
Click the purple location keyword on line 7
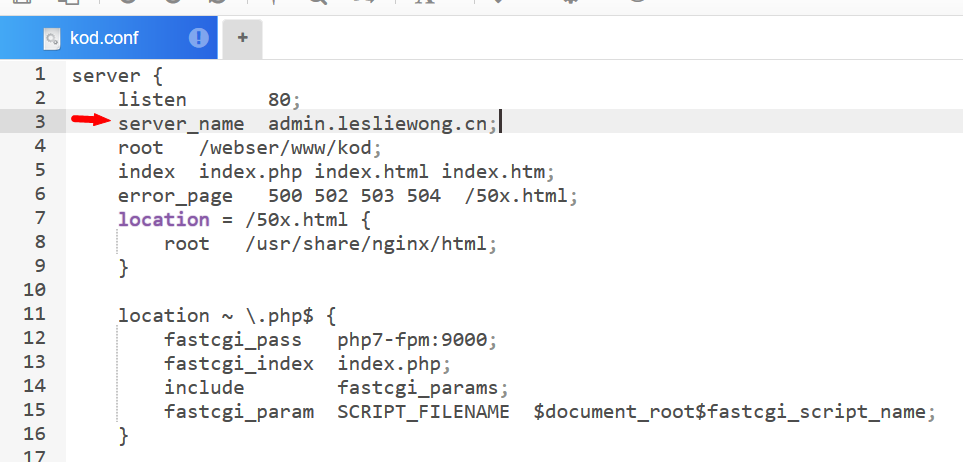point(163,219)
